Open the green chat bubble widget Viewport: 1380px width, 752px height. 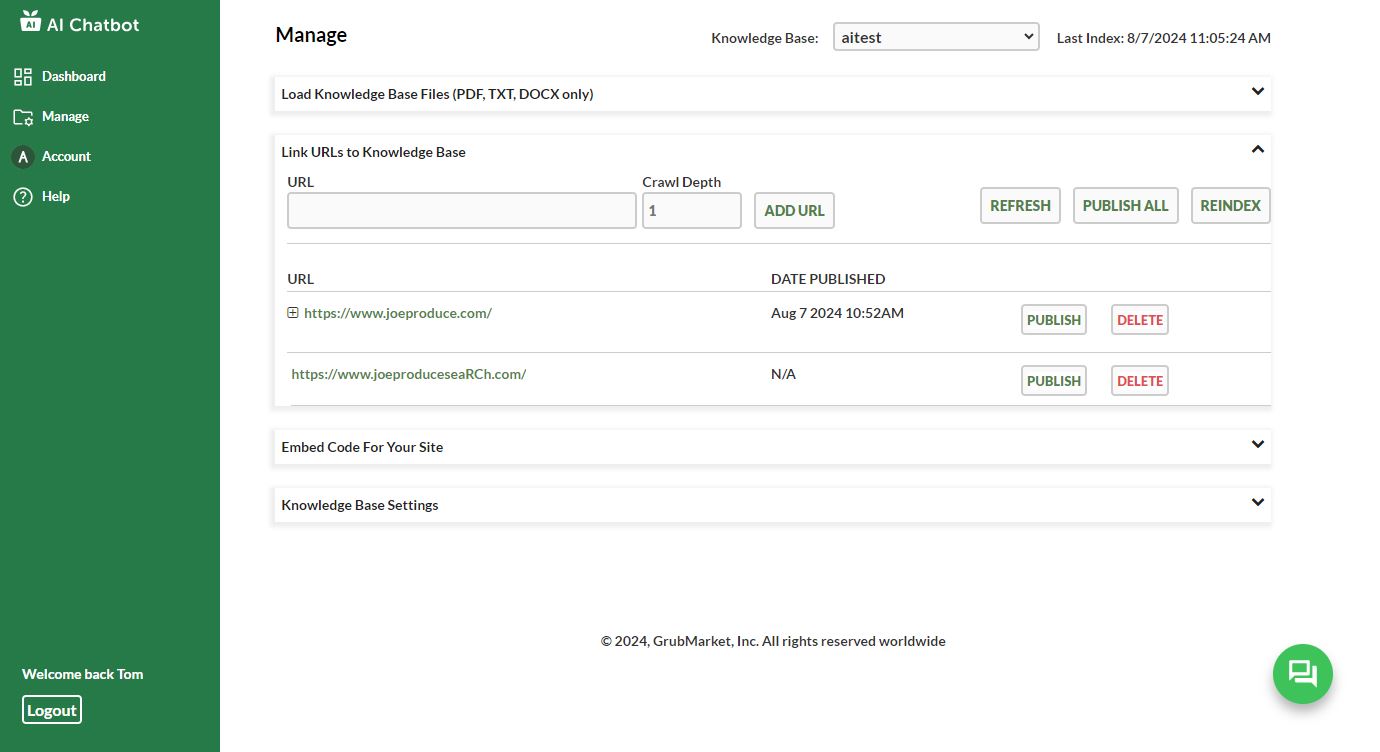pyautogui.click(x=1302, y=674)
